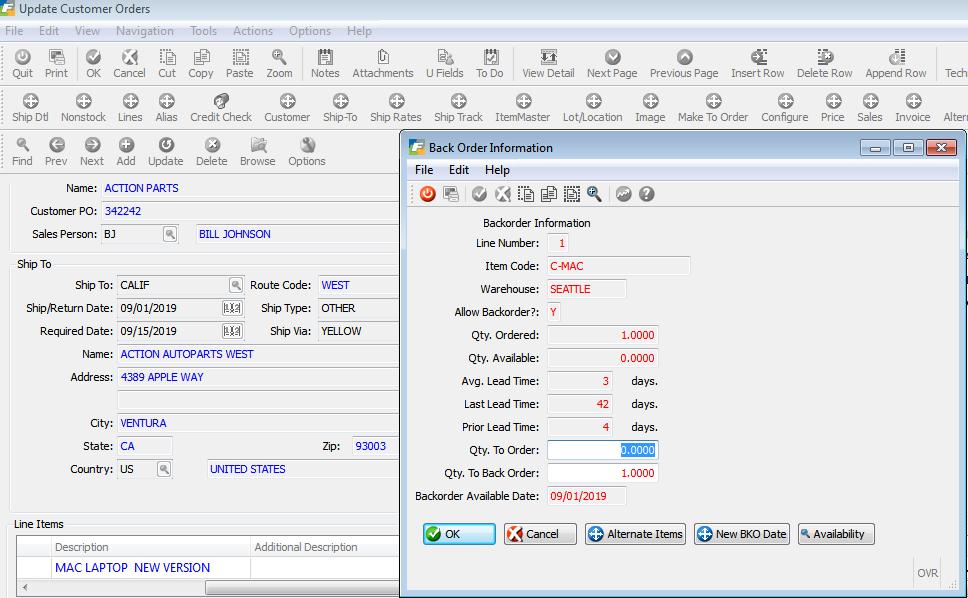Open the Required Date calendar picker

pos(232,331)
